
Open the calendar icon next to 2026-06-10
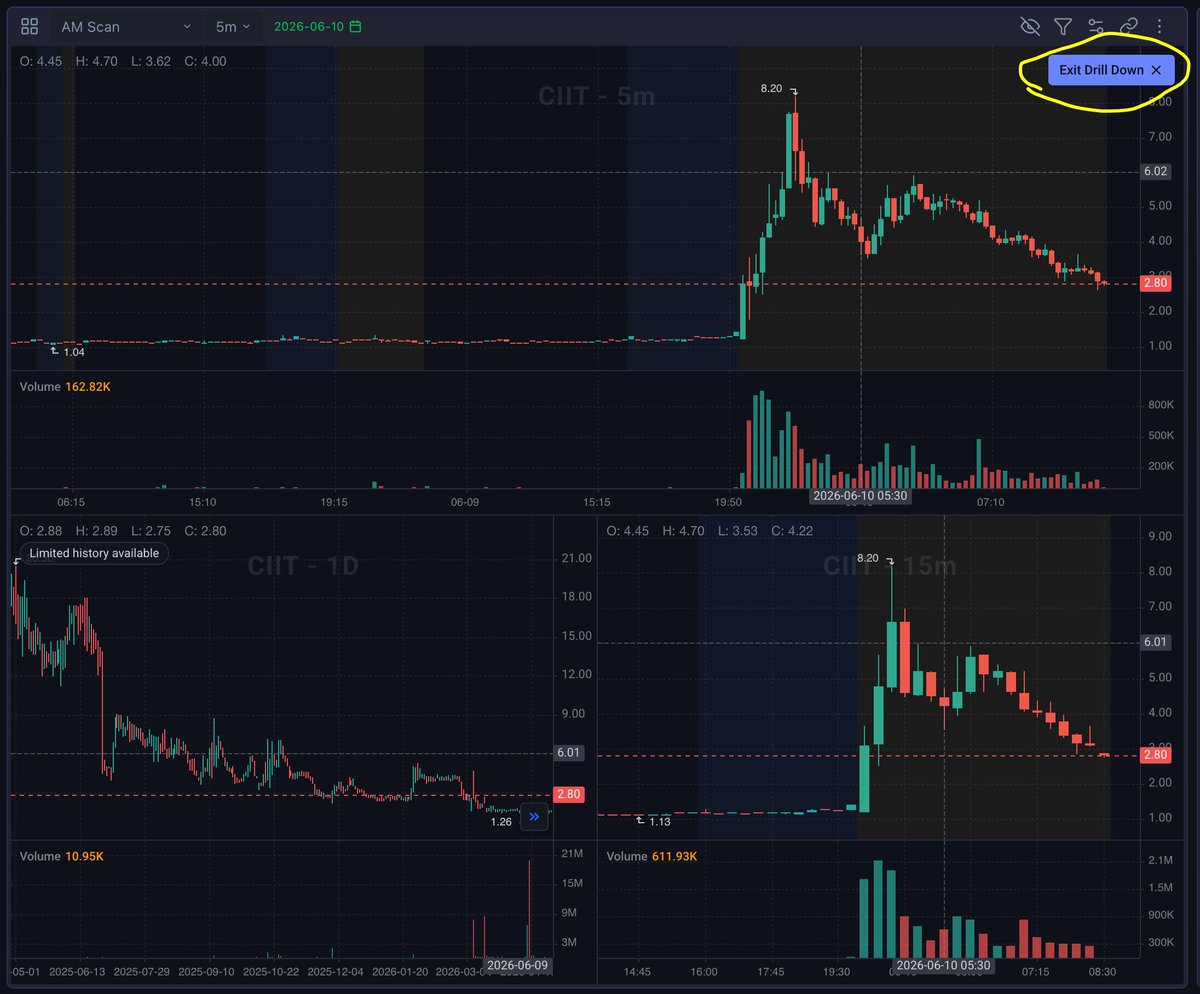[x=355, y=26]
